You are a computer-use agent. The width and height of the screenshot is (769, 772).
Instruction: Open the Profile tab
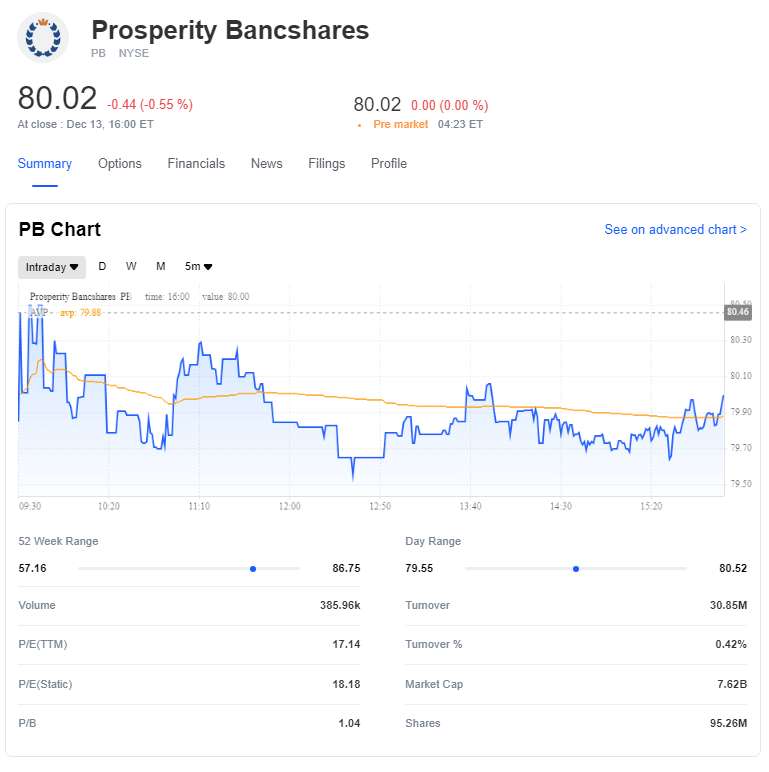(389, 164)
